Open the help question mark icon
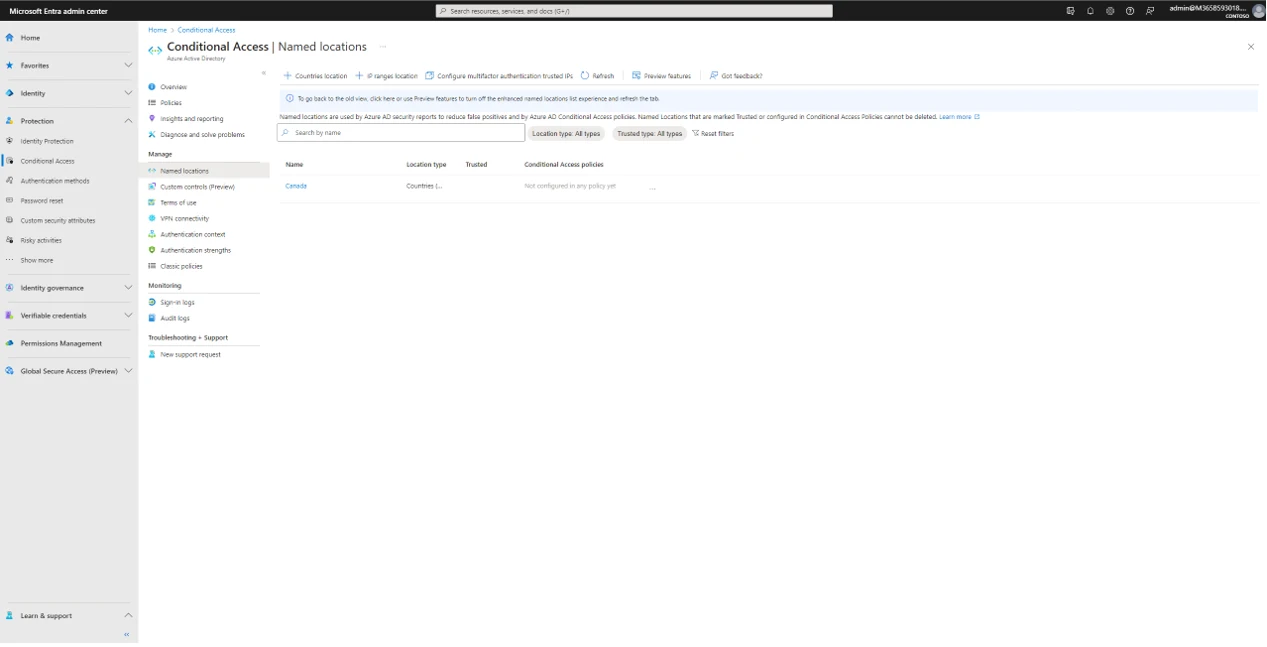Viewport: 1267px width, 647px height. (1130, 11)
